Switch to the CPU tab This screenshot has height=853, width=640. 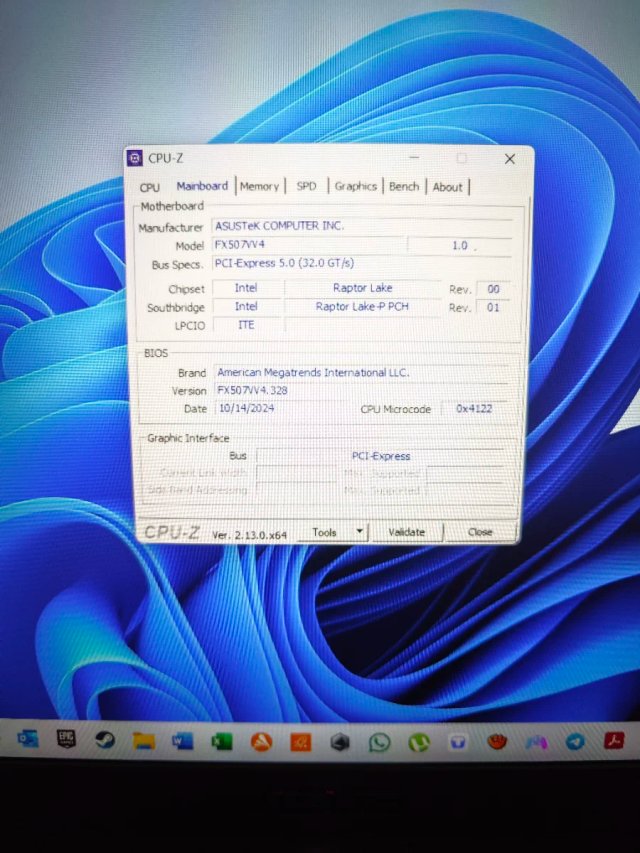tap(150, 187)
